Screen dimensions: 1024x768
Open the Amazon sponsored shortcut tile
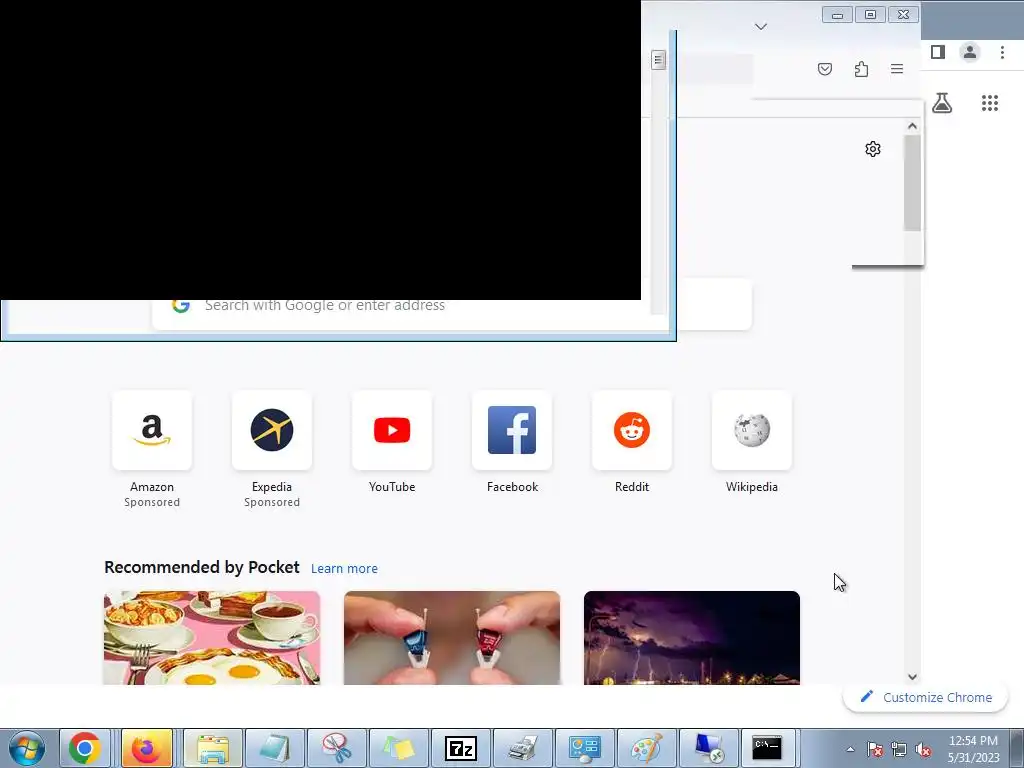[152, 430]
